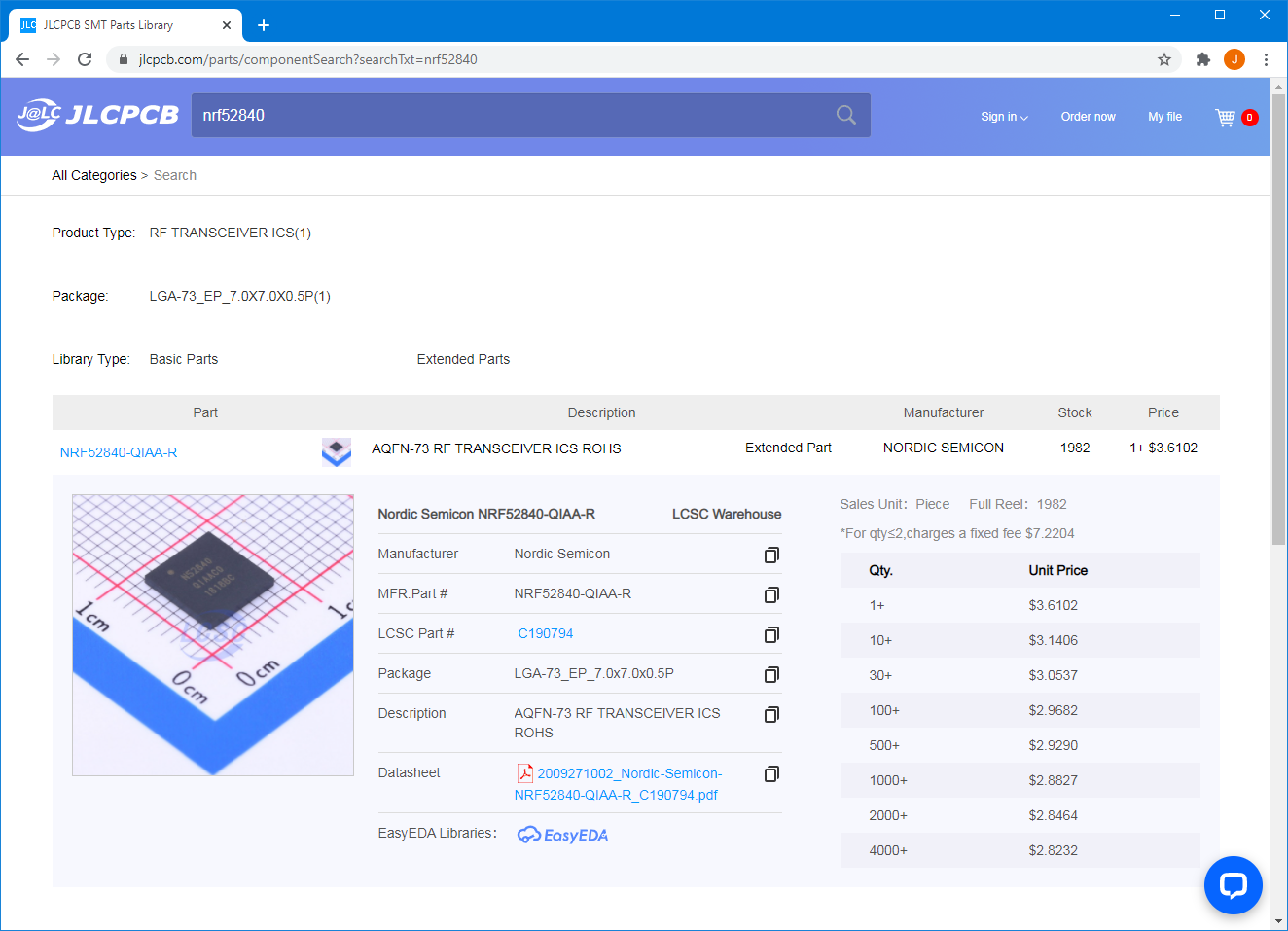The image size is (1288, 931).
Task: Copy the MFR.Part # using its copy icon
Action: tap(771, 594)
